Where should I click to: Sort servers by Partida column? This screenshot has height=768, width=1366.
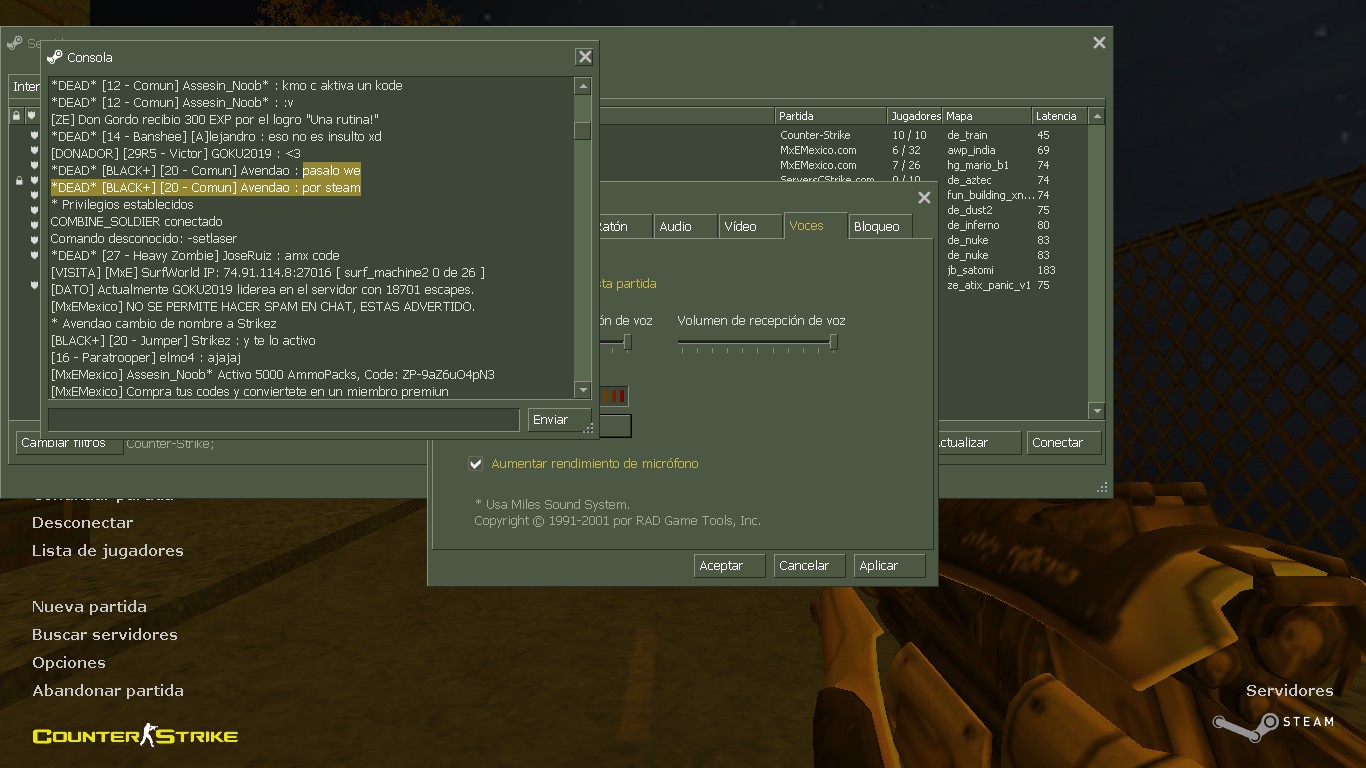tap(830, 116)
